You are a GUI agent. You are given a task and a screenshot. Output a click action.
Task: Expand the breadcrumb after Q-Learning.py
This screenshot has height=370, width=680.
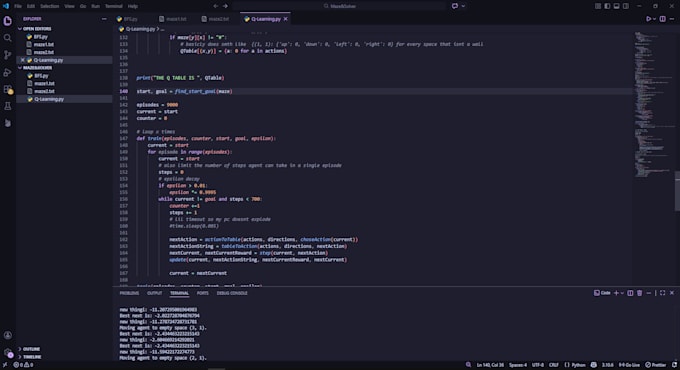pyautogui.click(x=163, y=29)
